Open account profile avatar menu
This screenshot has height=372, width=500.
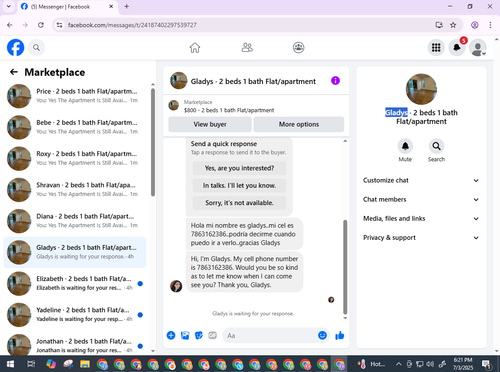pyautogui.click(x=478, y=48)
